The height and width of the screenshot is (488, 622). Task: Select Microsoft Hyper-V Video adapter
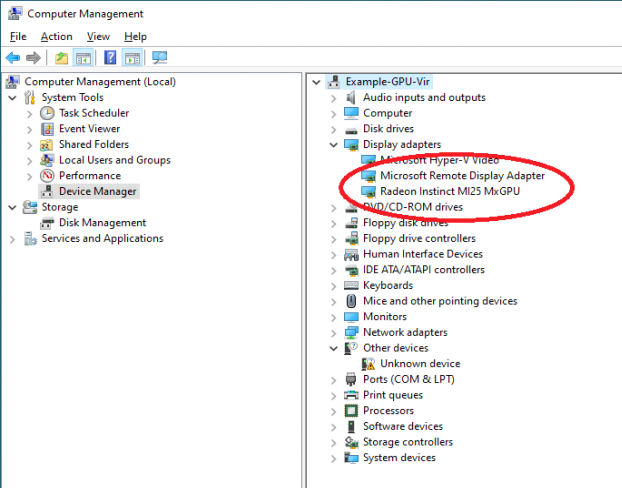point(439,160)
